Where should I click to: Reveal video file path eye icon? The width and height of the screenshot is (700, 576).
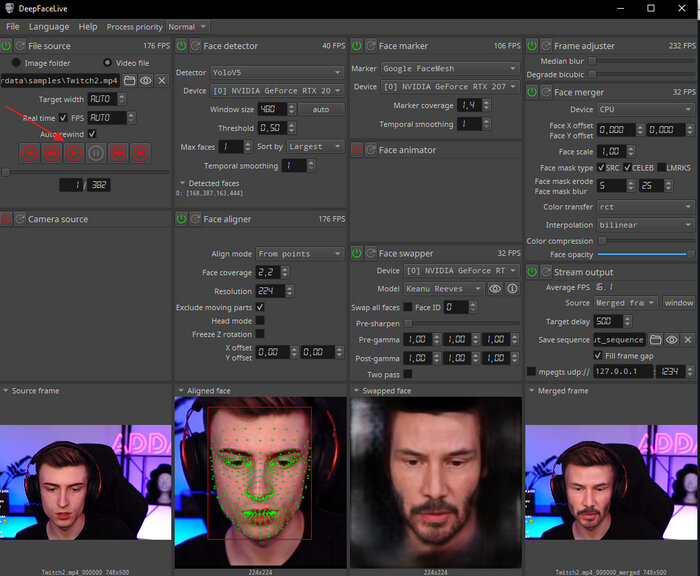146,80
